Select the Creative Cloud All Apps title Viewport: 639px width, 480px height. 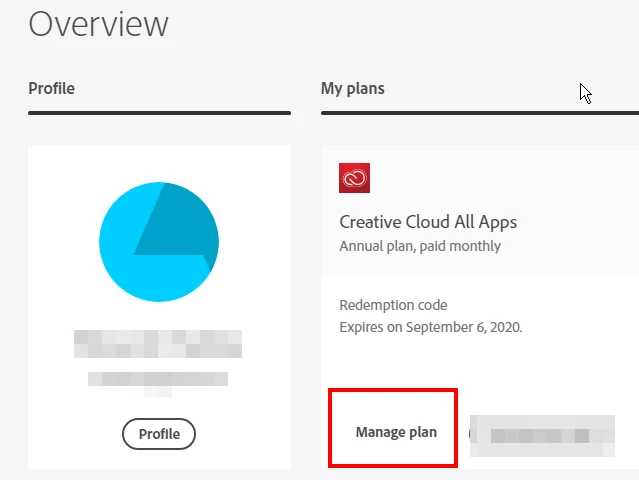tap(428, 222)
